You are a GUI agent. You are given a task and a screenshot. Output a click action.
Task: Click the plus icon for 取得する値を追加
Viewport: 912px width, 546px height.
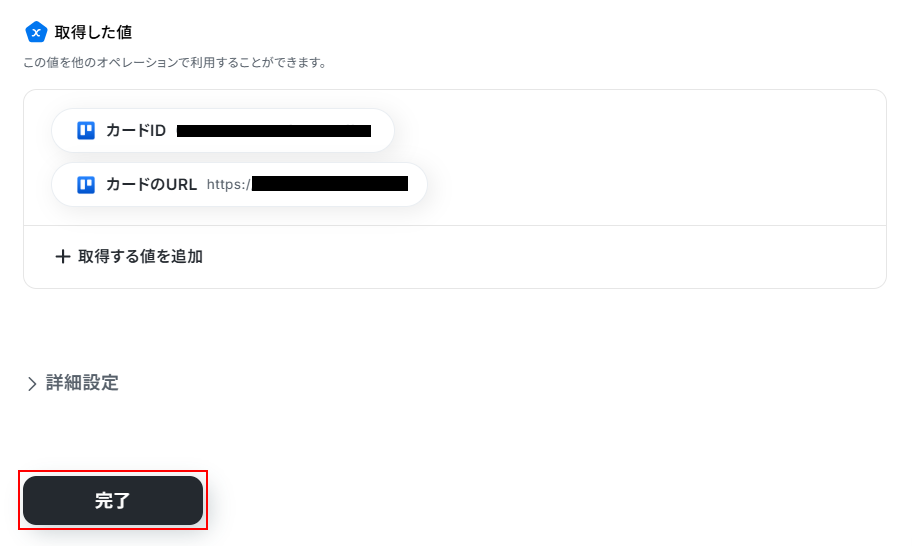pyautogui.click(x=63, y=256)
